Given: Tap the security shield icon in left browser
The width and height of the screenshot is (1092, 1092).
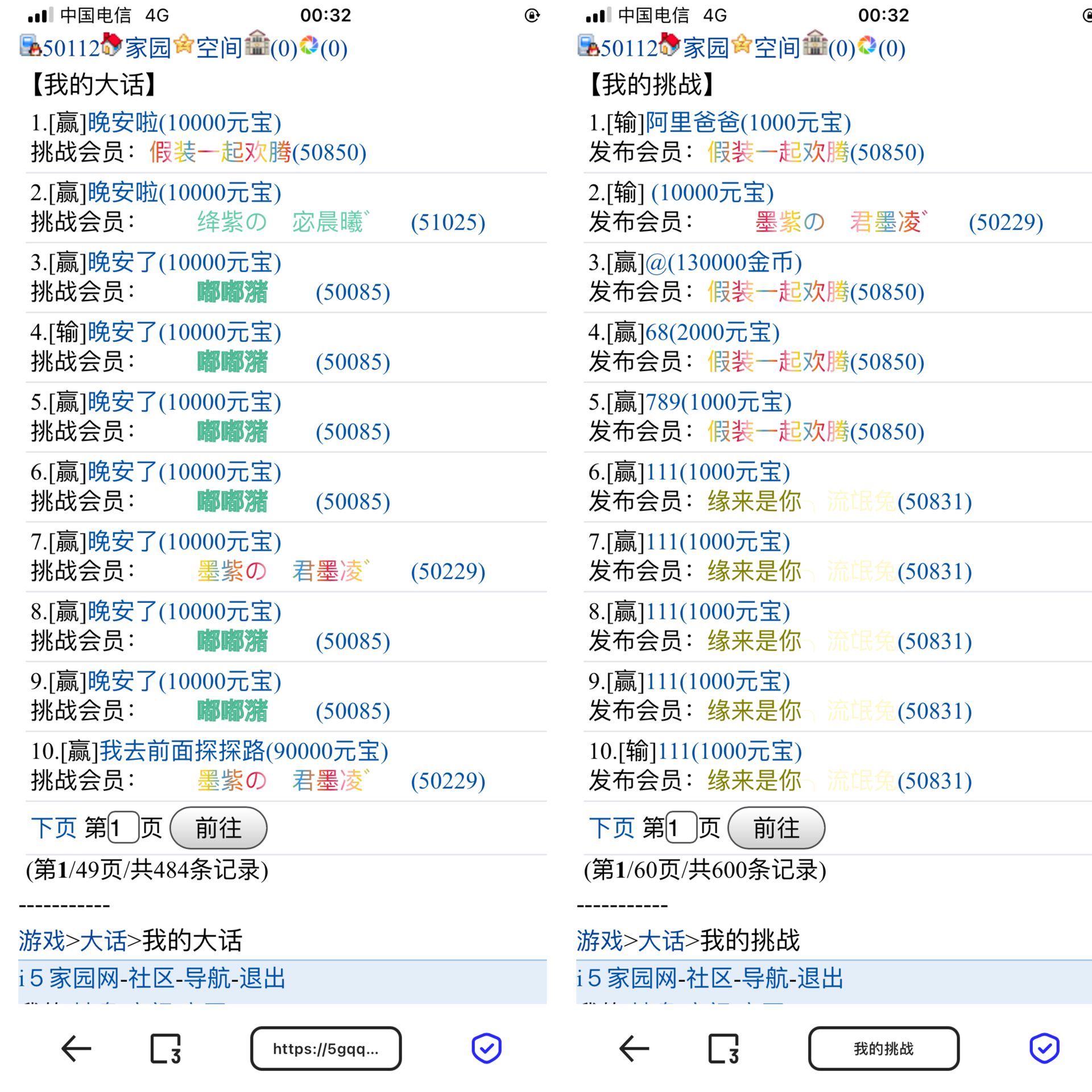Looking at the screenshot, I should tap(486, 1048).
